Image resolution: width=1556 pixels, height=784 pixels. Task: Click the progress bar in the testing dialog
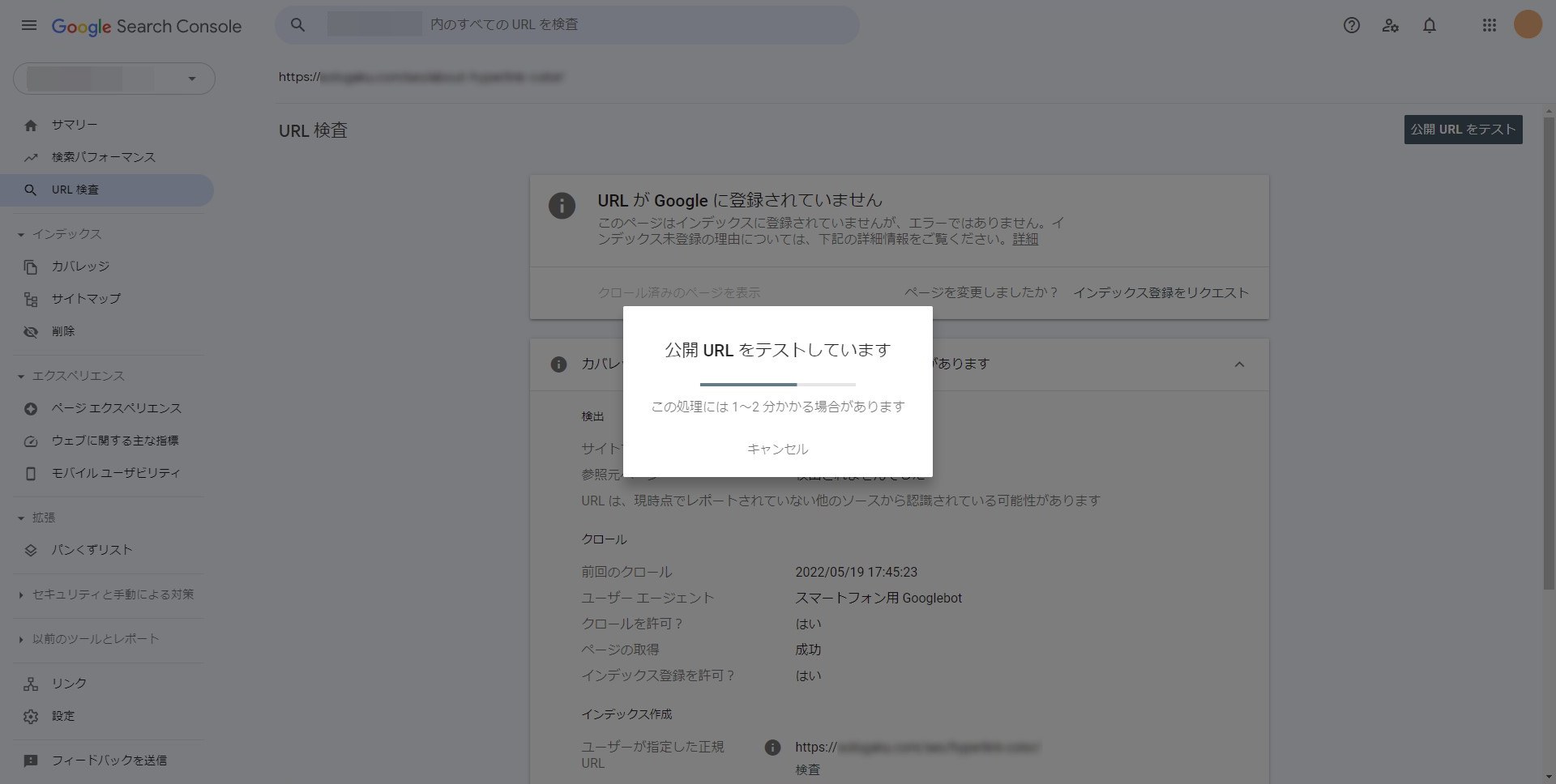777,384
